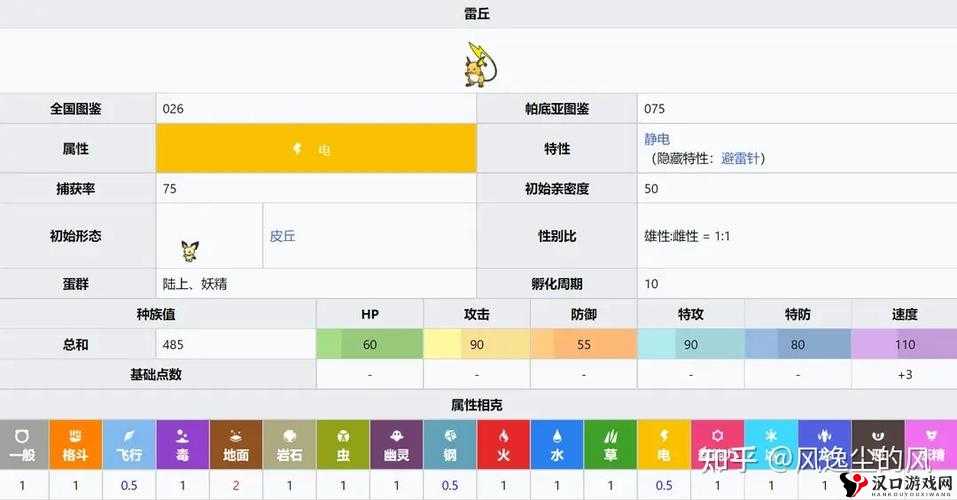Click the green 虫 (Bug) type icon
The width and height of the screenshot is (957, 500).
pyautogui.click(x=343, y=444)
